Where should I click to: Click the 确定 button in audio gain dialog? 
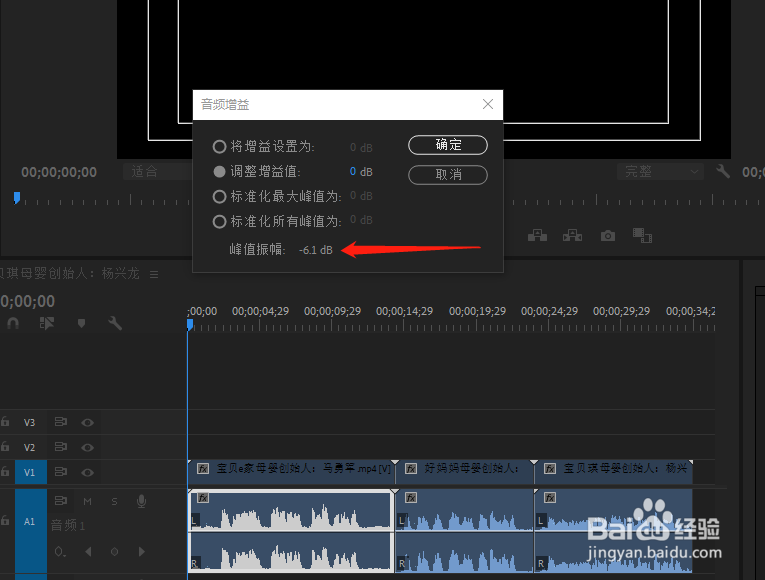pos(448,145)
